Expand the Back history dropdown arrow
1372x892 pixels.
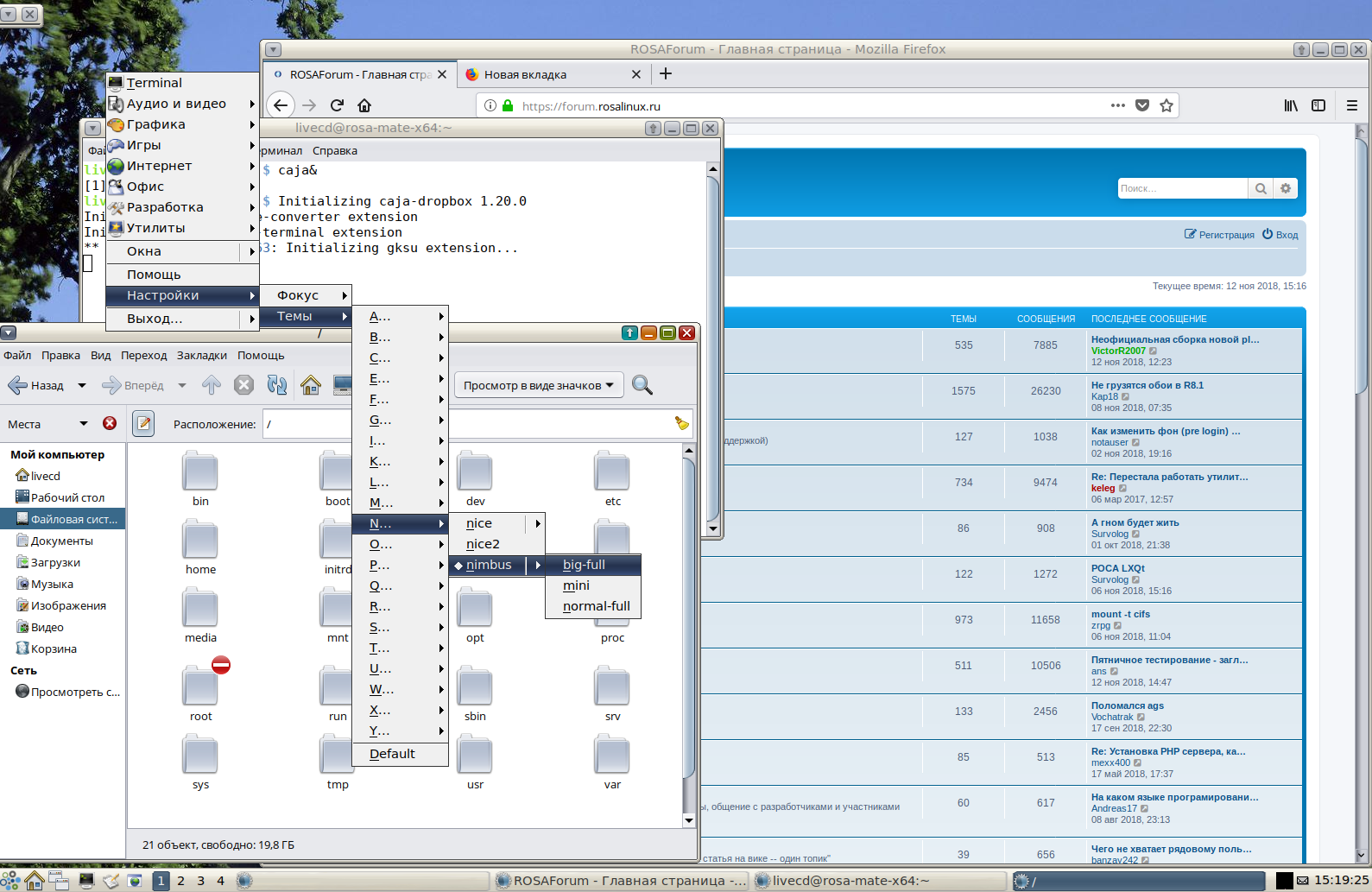coord(82,385)
